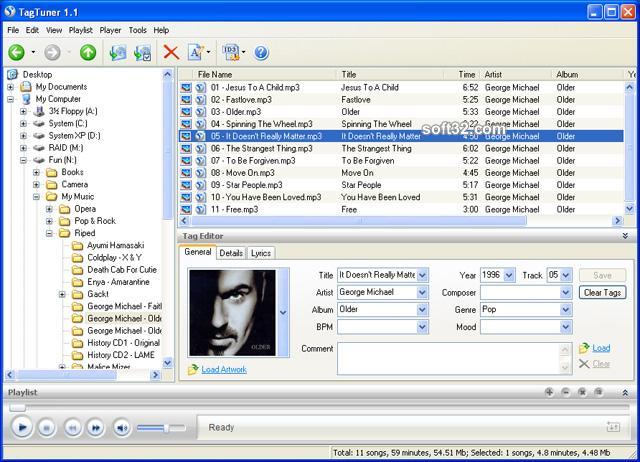Collapse the My Music tree node
The width and height of the screenshot is (640, 462).
[36, 196]
